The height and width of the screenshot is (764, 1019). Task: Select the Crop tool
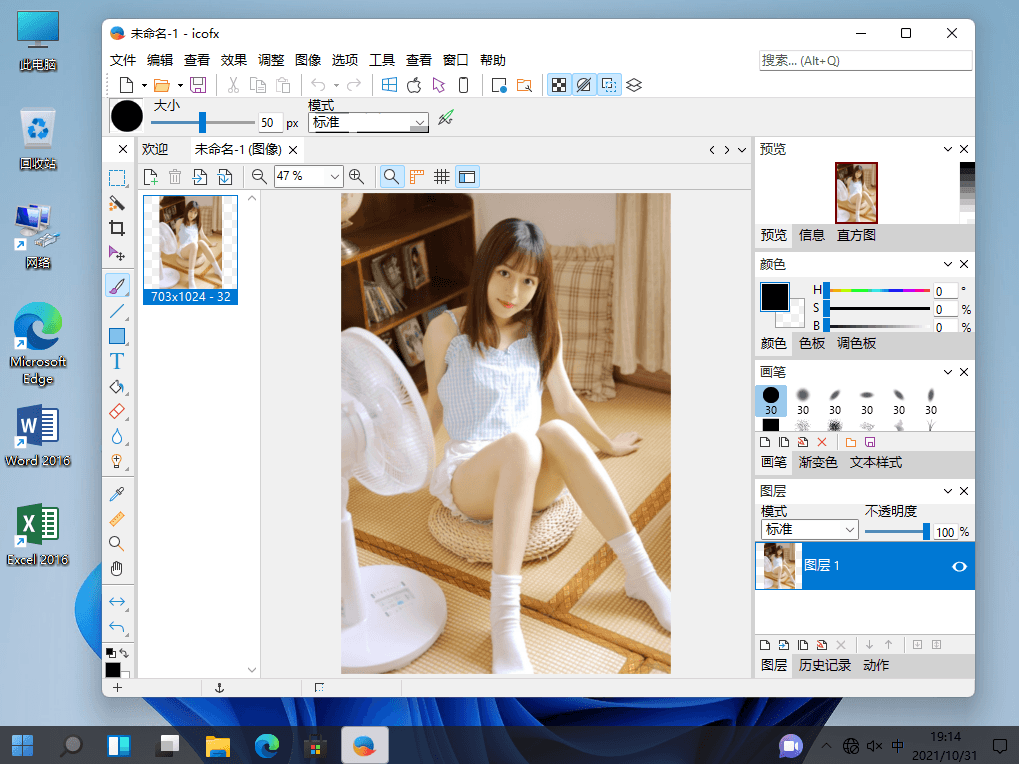[x=117, y=228]
